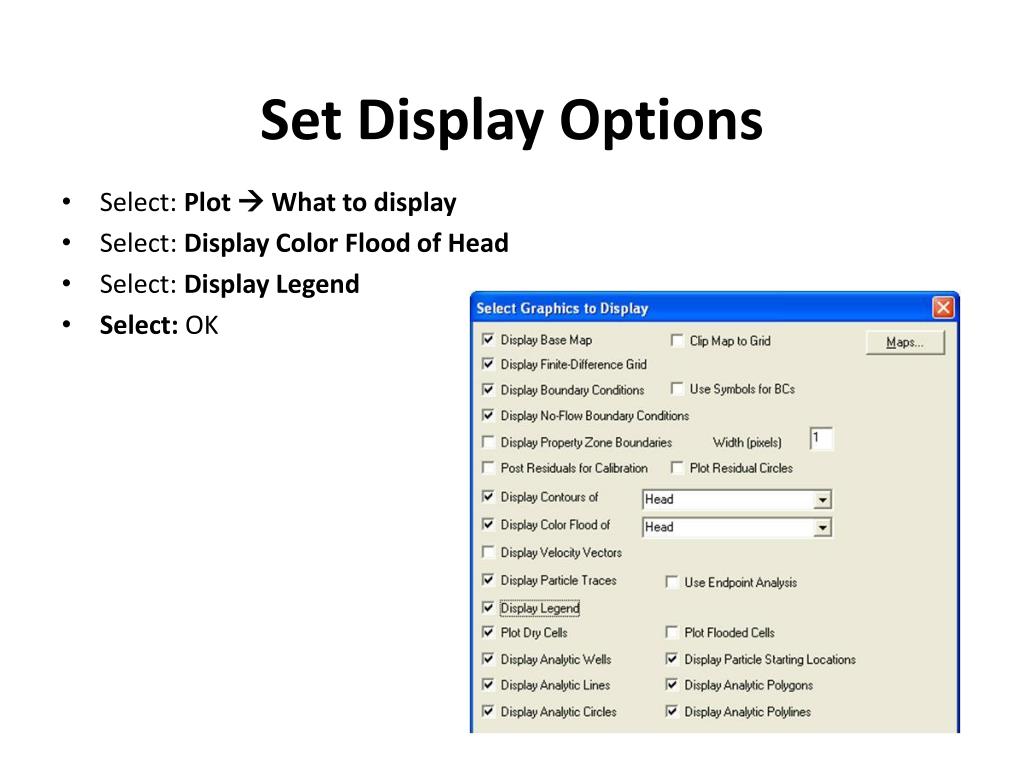Screen dimensions: 1024x768
Task: Check Use Endpoint Analysis
Action: point(671,582)
